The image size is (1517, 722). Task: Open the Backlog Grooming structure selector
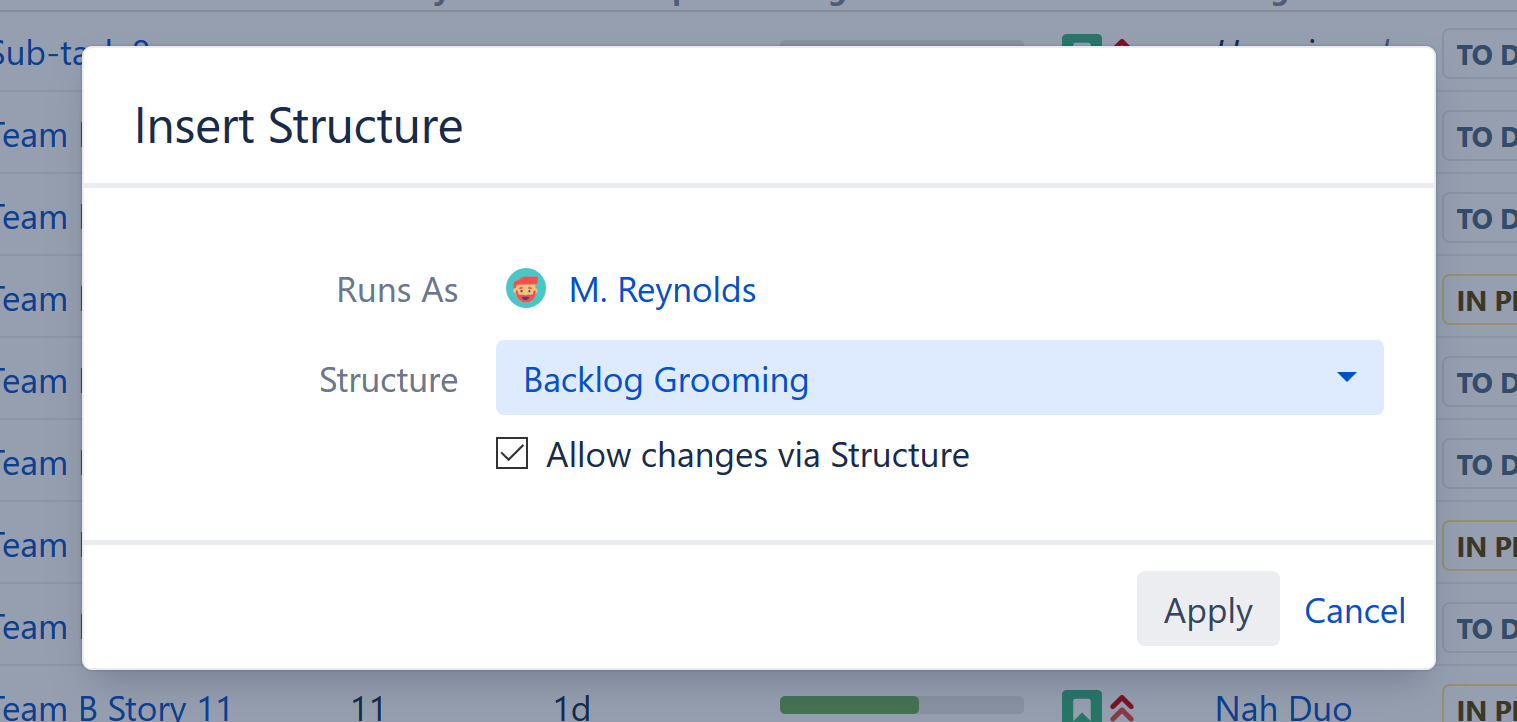[x=938, y=378]
